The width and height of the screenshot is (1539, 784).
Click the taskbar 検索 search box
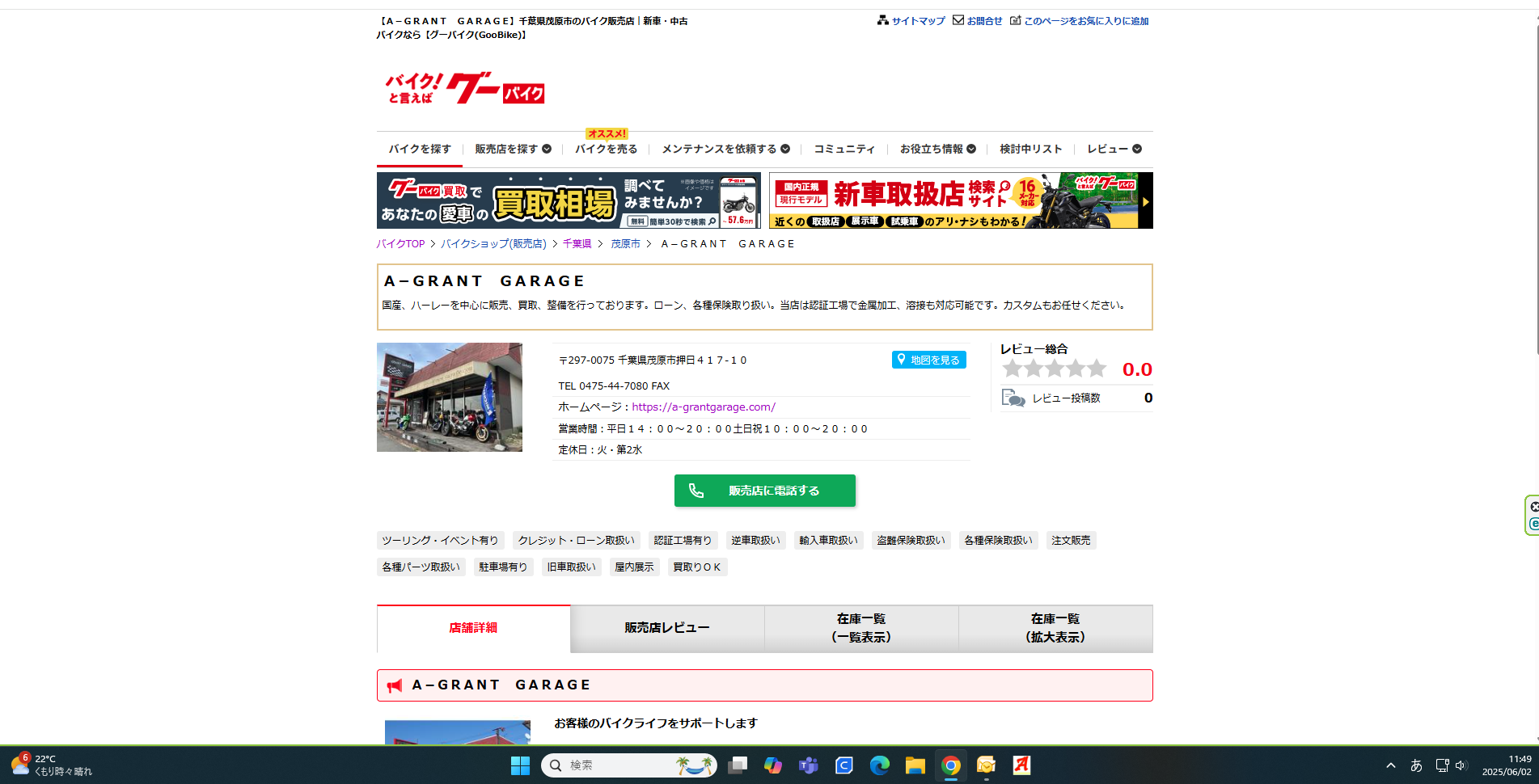[x=629, y=765]
